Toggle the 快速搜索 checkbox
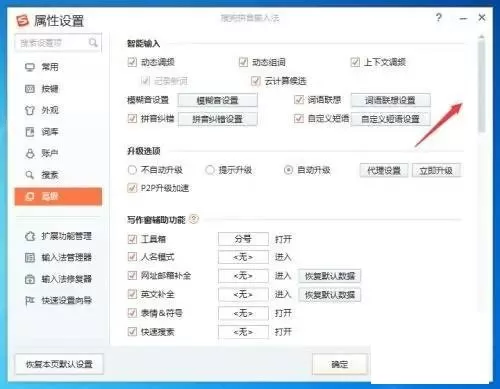 click(132, 332)
